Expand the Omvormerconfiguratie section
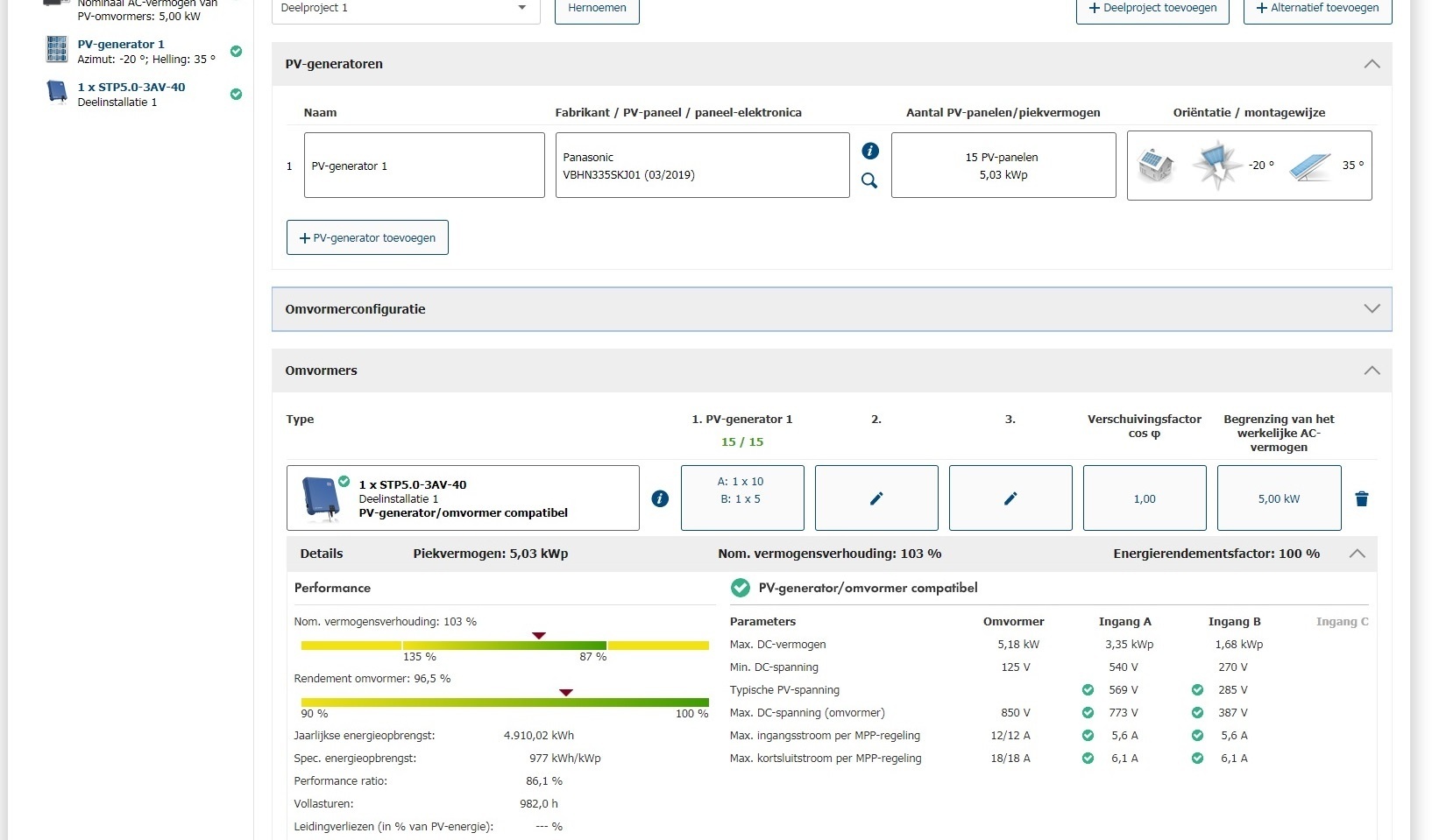This screenshot has height=840, width=1432. pyautogui.click(x=1372, y=309)
